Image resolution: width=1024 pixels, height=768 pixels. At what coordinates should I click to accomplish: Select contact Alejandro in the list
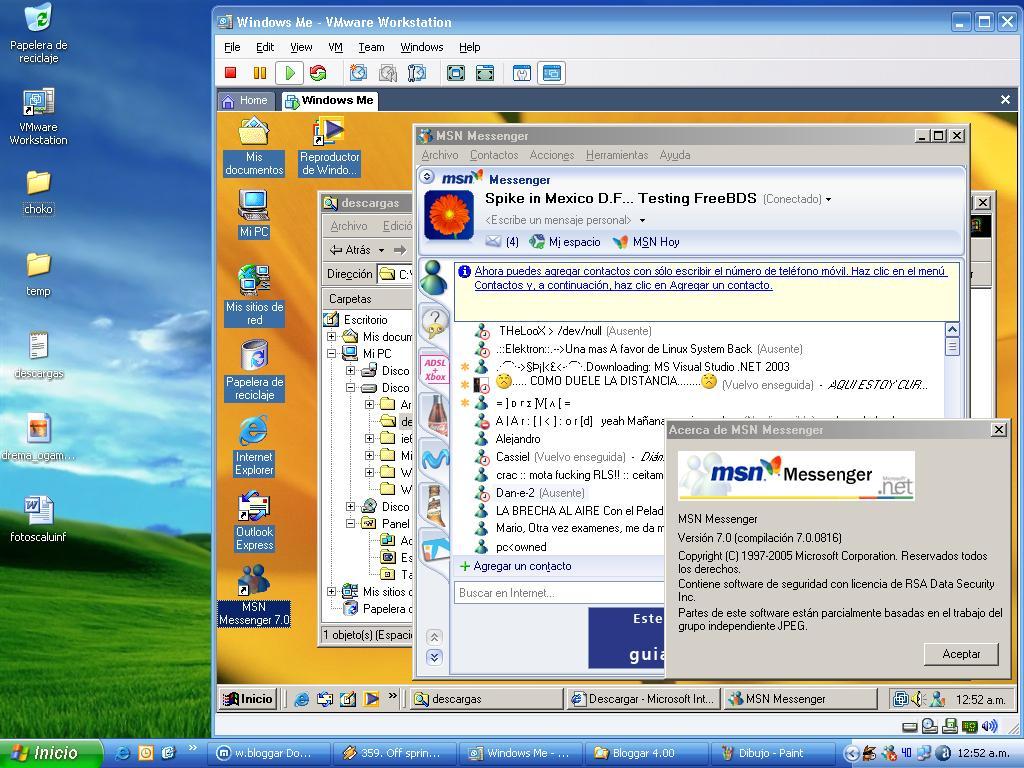tap(518, 439)
